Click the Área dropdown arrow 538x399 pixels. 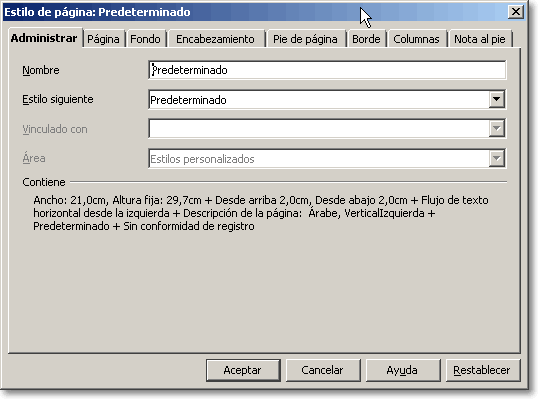tap(496, 159)
